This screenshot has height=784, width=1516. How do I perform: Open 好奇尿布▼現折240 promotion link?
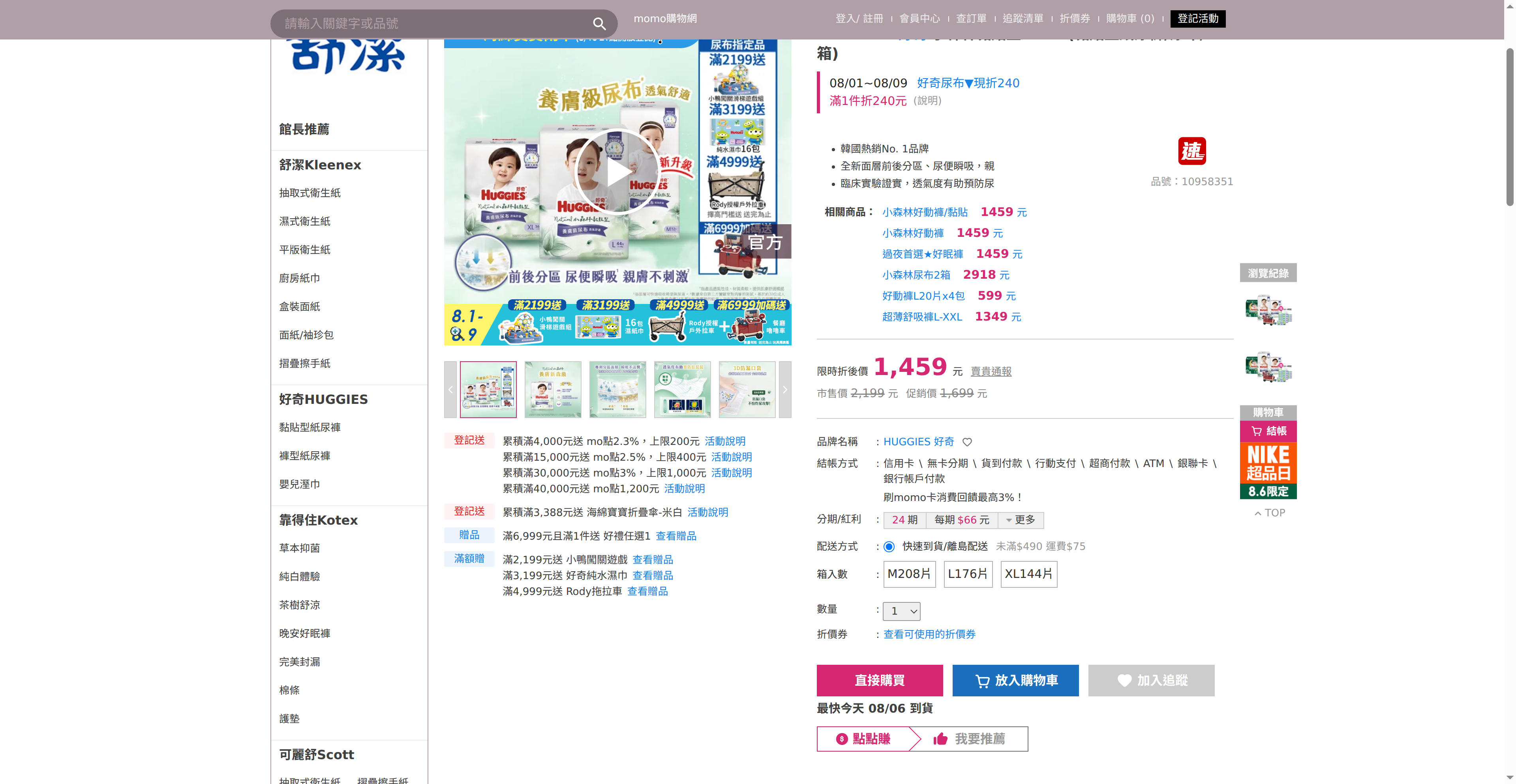(968, 83)
